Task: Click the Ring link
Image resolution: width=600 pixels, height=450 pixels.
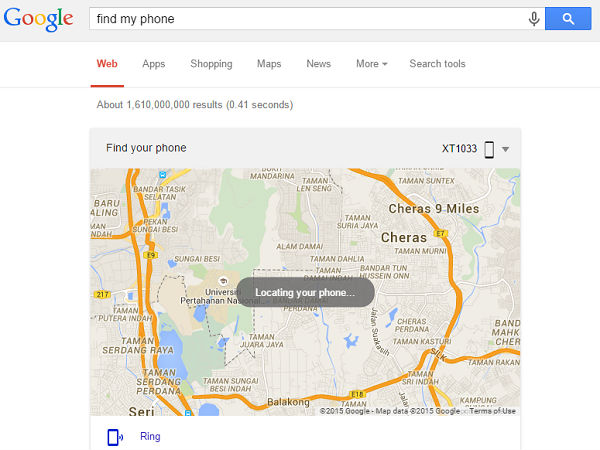Action: click(150, 436)
